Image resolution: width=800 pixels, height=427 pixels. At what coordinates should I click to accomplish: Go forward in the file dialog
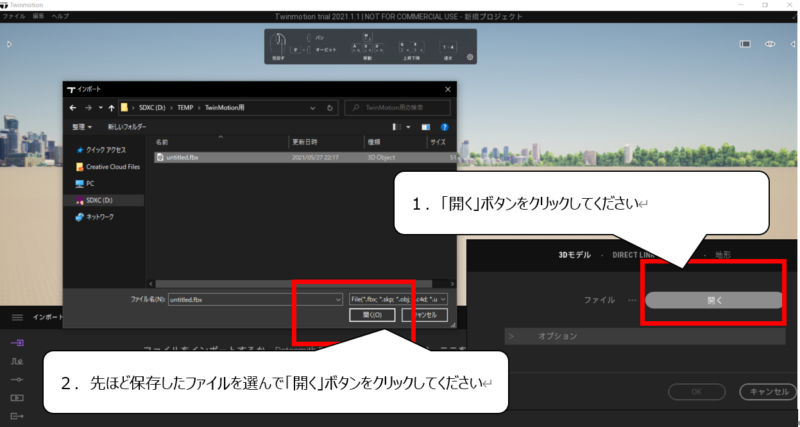click(88, 108)
